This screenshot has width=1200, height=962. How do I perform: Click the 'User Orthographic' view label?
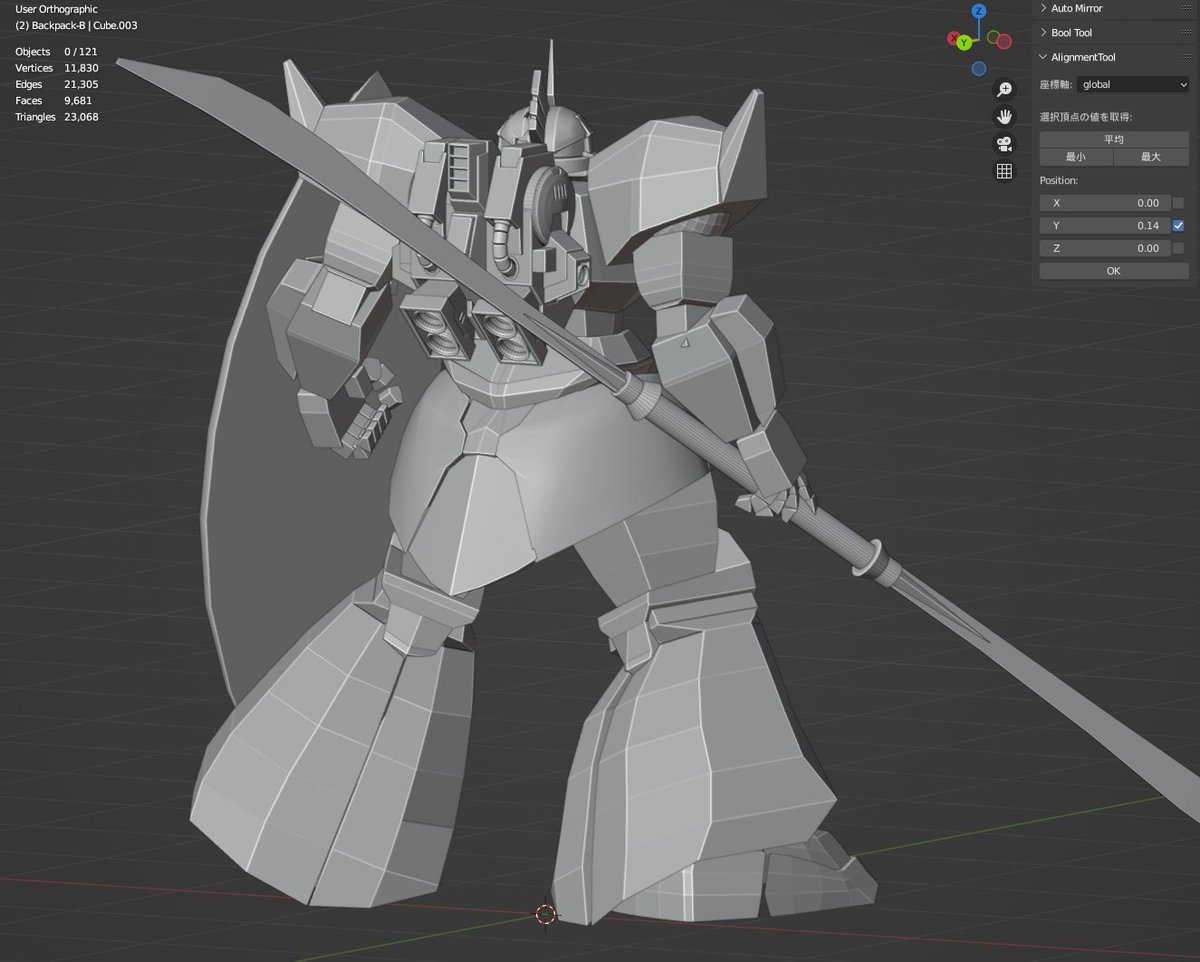click(57, 9)
